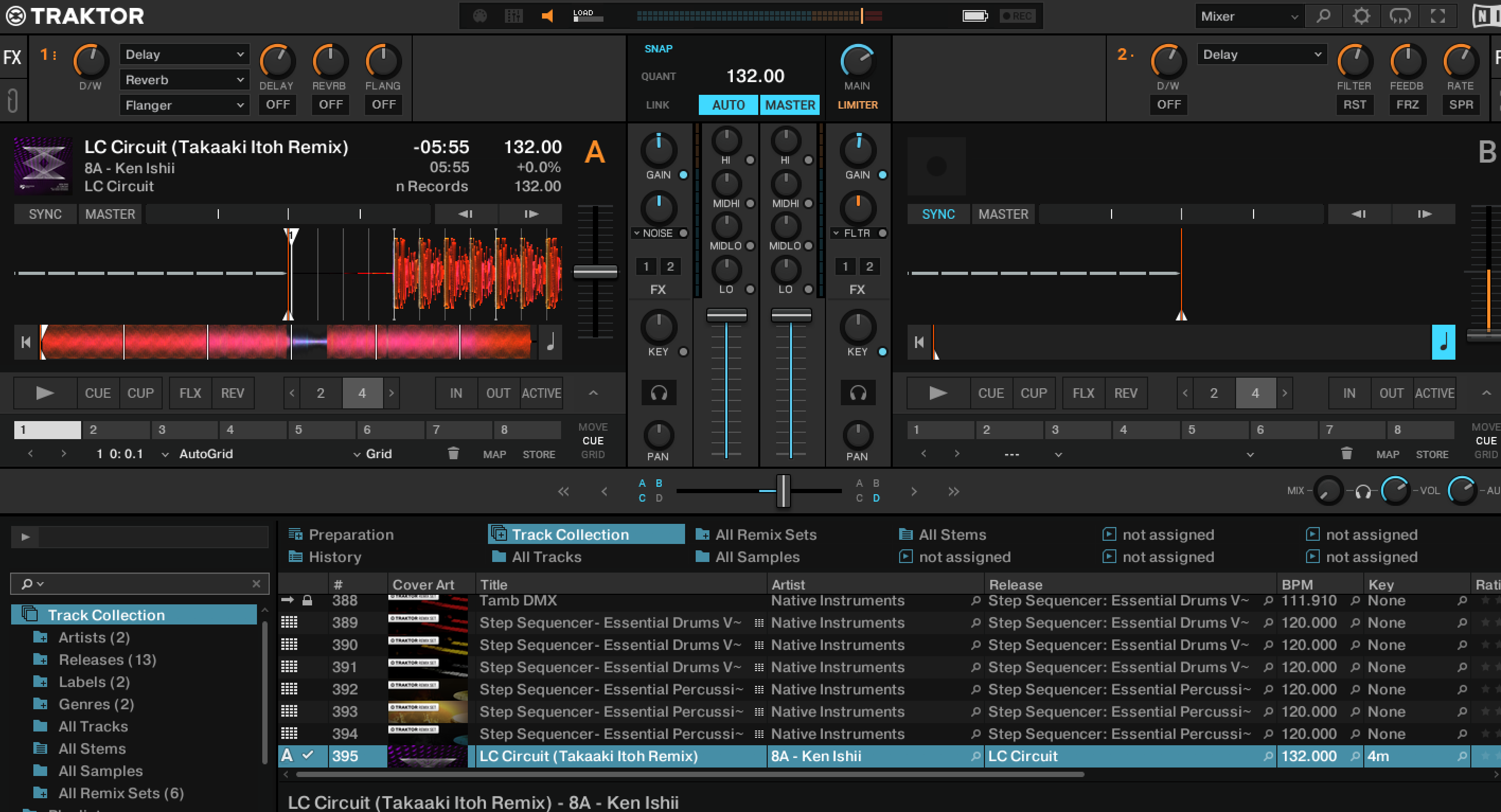
Task: Collapse Deck A advanced panel chevron
Action: [593, 393]
